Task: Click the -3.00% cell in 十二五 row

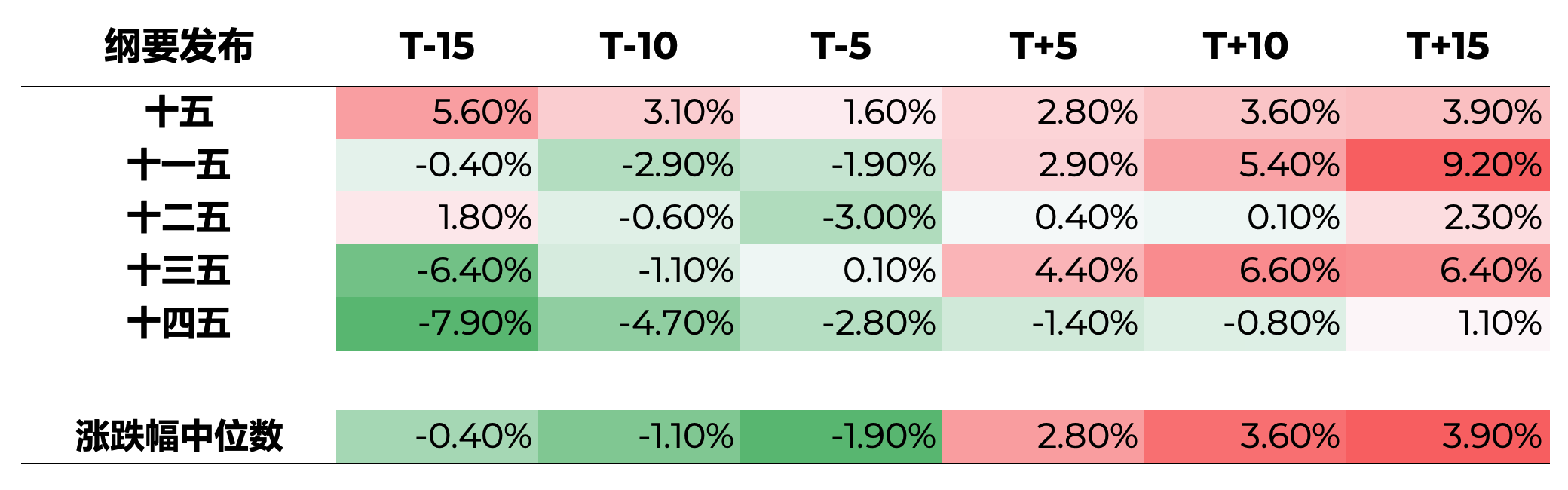Action: pyautogui.click(x=841, y=218)
